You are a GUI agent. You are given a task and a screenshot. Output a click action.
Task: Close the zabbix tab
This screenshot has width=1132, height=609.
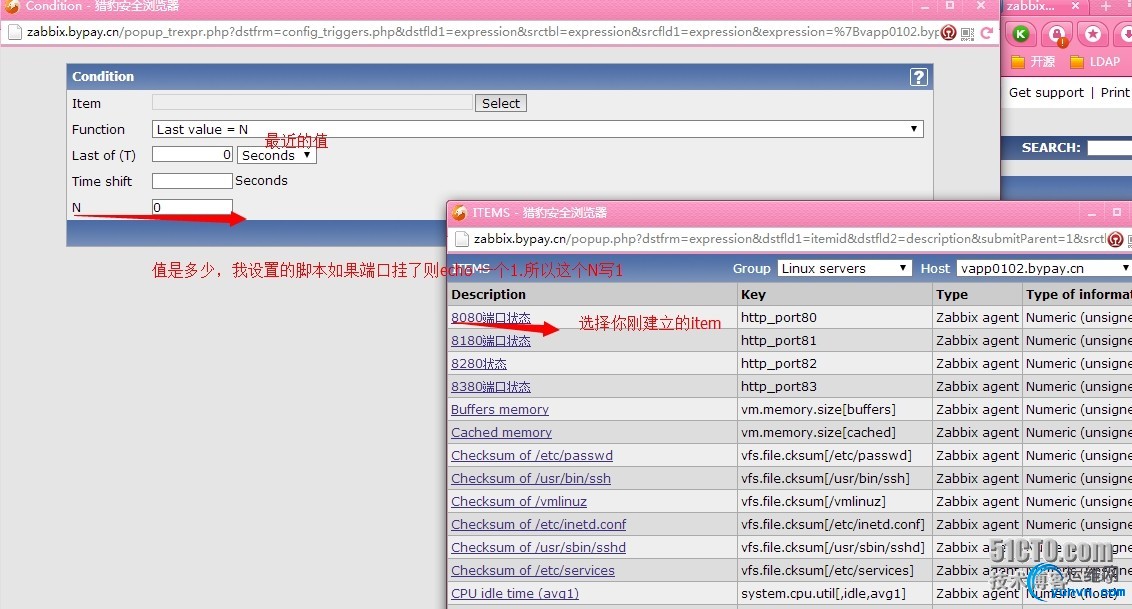coord(1075,6)
